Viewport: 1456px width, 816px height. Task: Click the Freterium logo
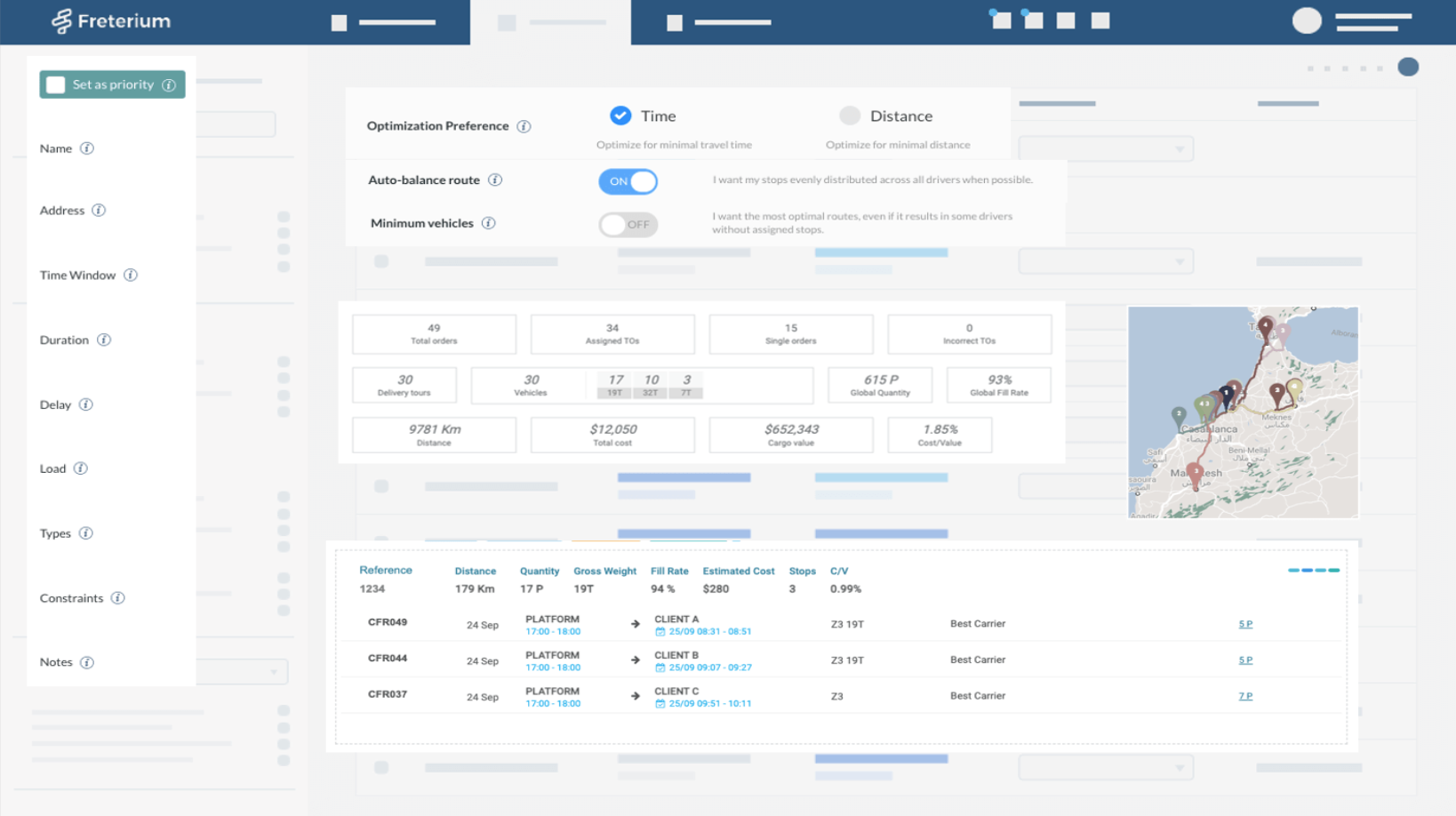pos(109,20)
